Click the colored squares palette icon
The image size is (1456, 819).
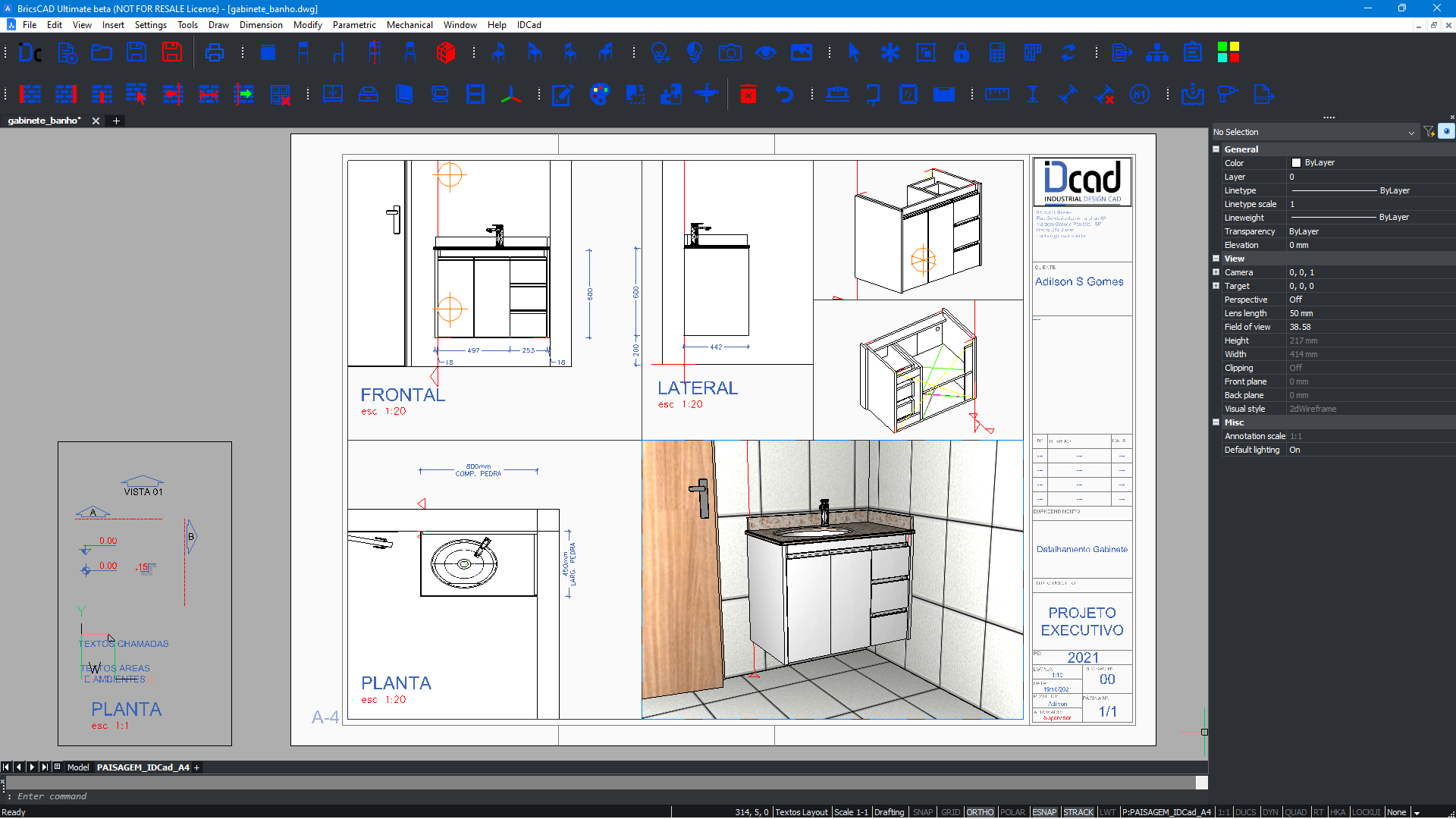(1228, 52)
